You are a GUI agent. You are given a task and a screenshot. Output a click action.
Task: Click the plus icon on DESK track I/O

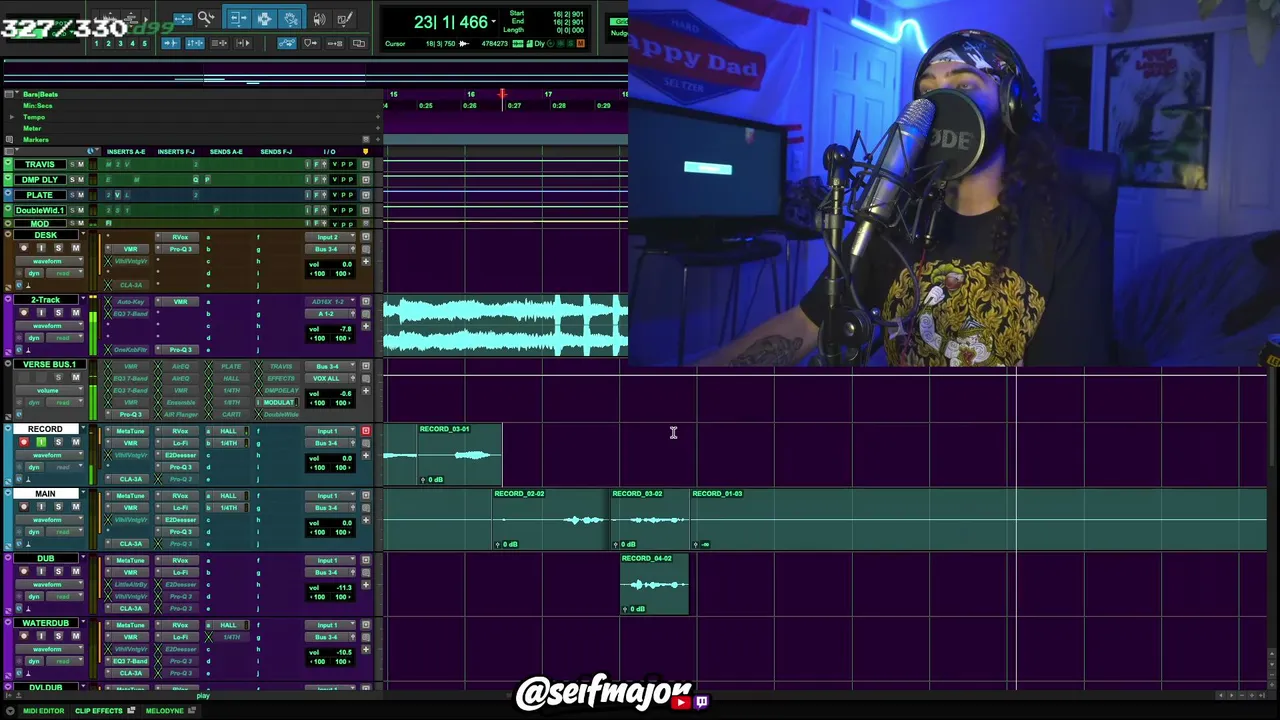(366, 261)
